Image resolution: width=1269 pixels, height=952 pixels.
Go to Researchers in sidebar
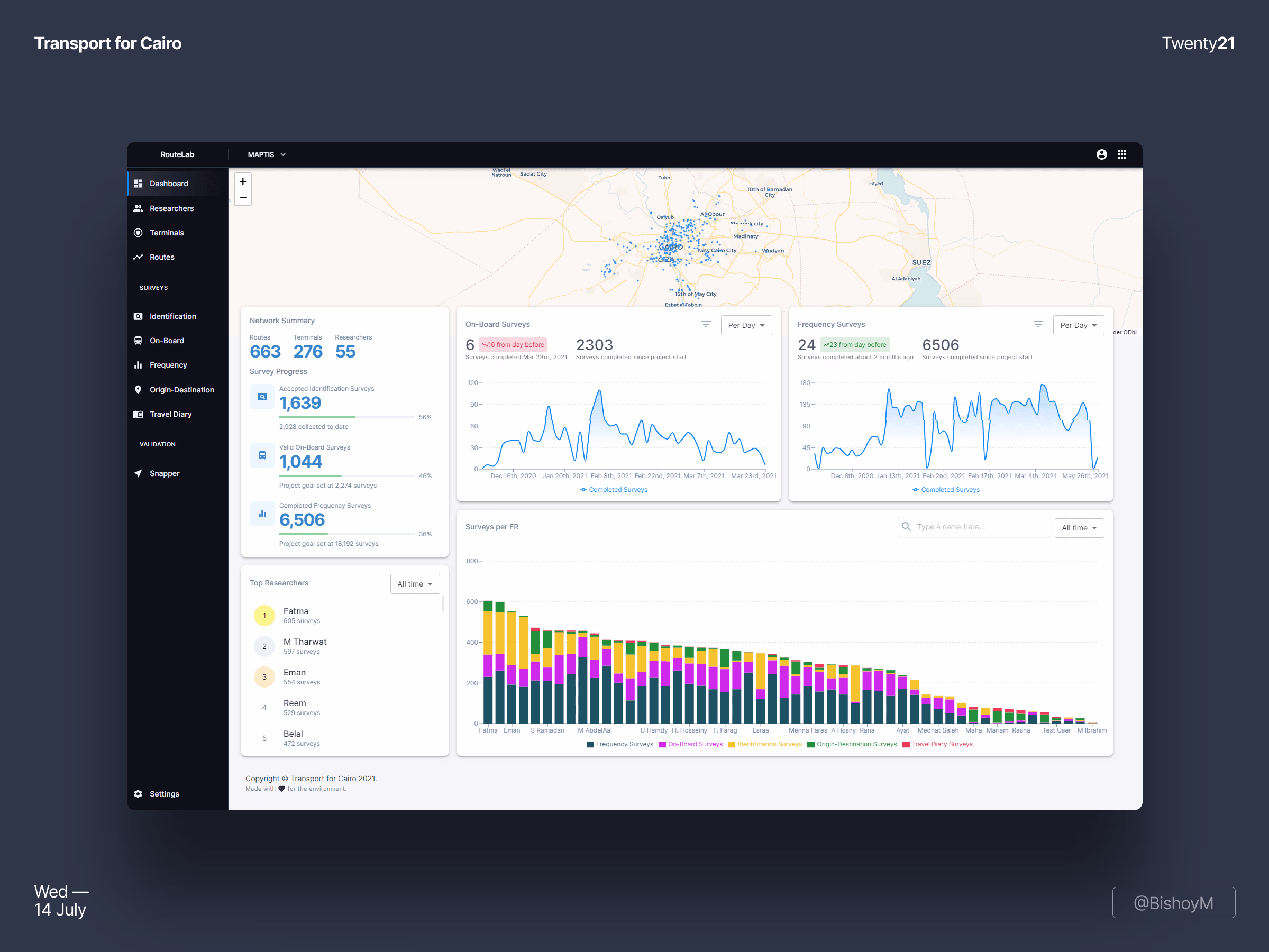171,208
